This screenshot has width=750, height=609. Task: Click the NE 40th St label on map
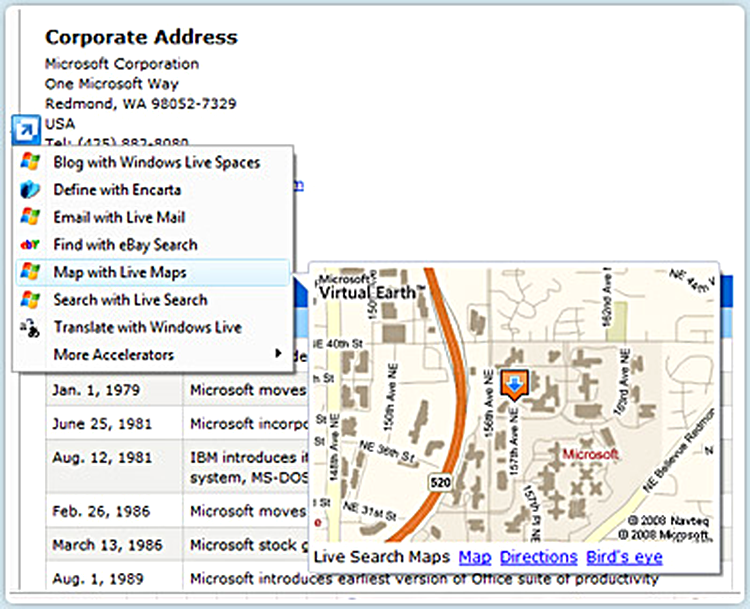coord(339,343)
